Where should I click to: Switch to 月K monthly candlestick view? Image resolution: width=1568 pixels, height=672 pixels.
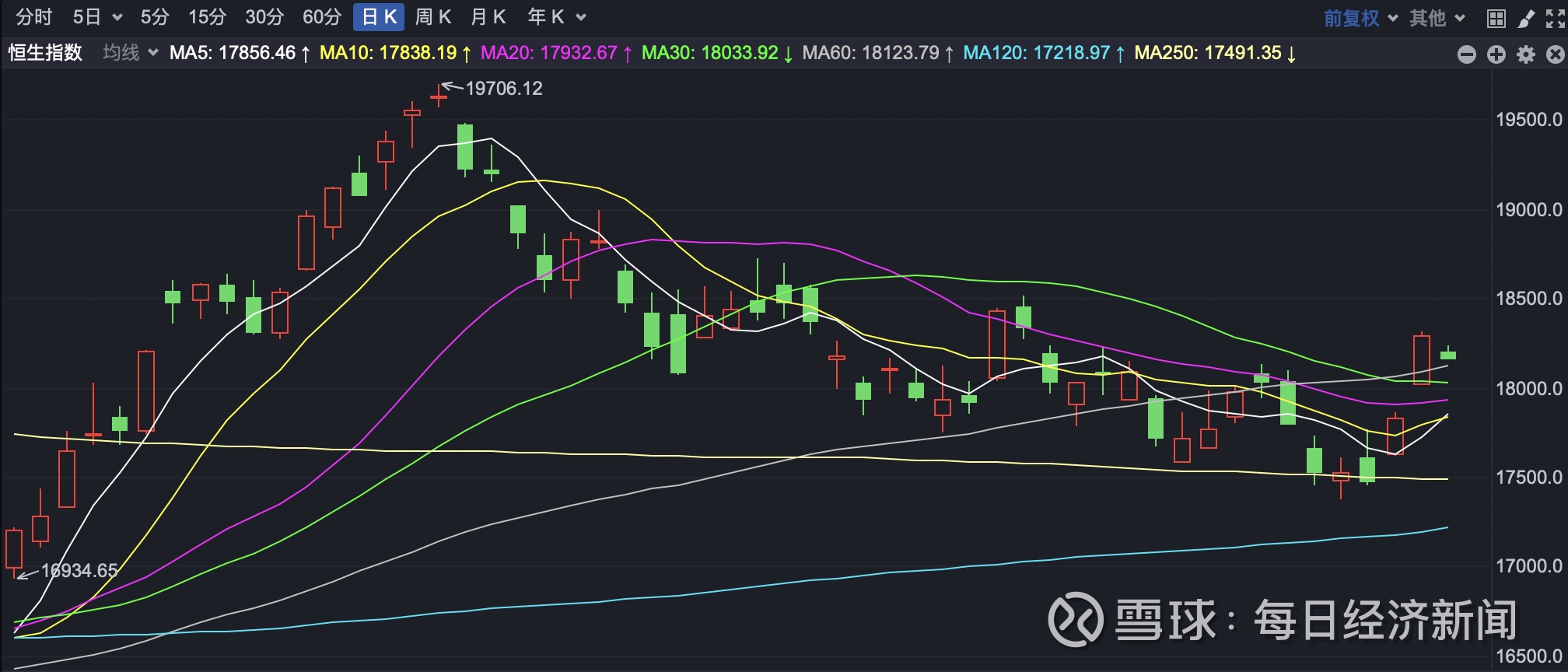coord(488,17)
